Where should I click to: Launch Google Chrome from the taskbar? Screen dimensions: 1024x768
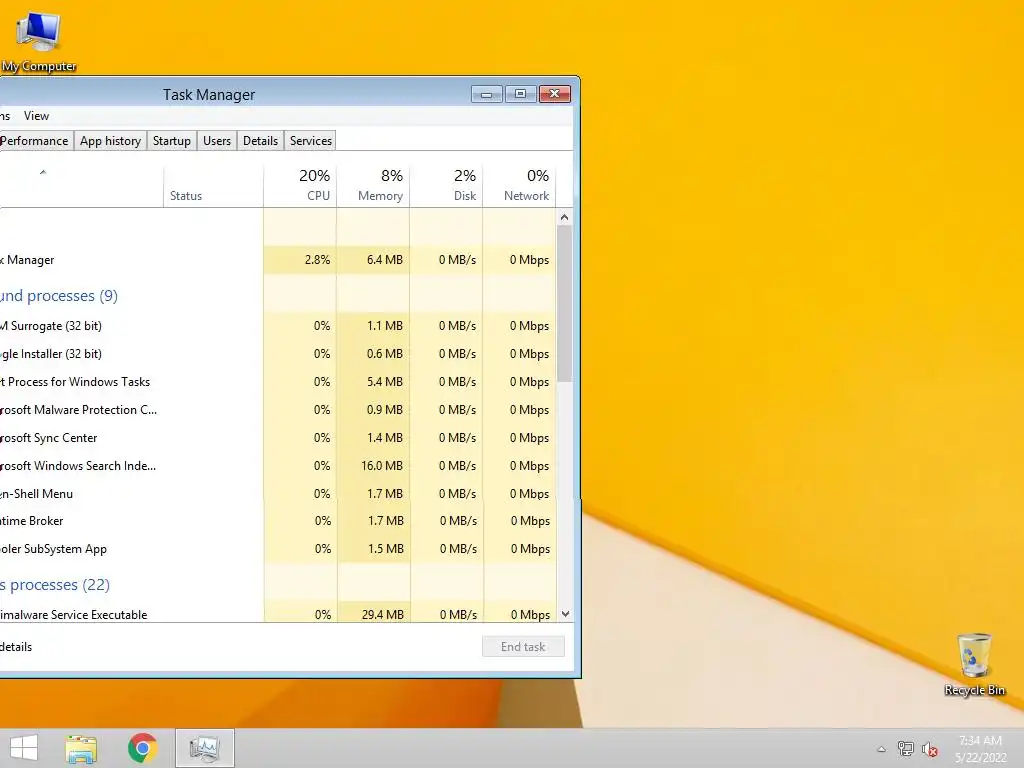tap(142, 748)
